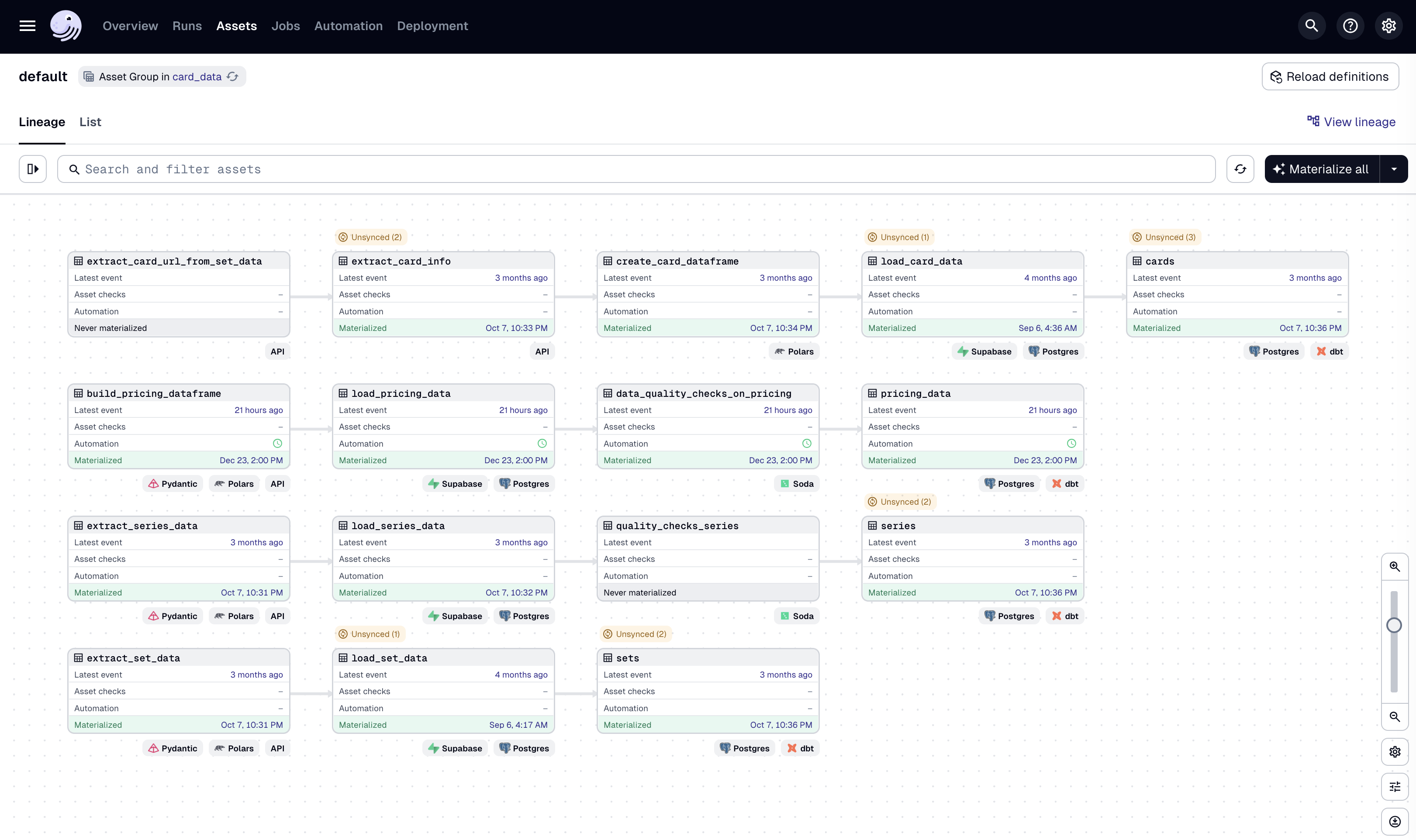Switch to the List tab
The image size is (1416, 840).
click(90, 122)
